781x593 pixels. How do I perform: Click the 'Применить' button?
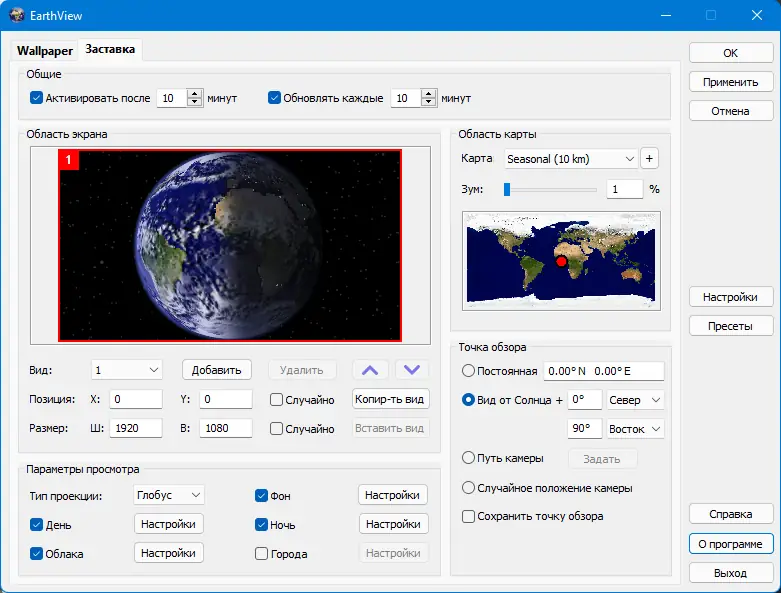730,82
